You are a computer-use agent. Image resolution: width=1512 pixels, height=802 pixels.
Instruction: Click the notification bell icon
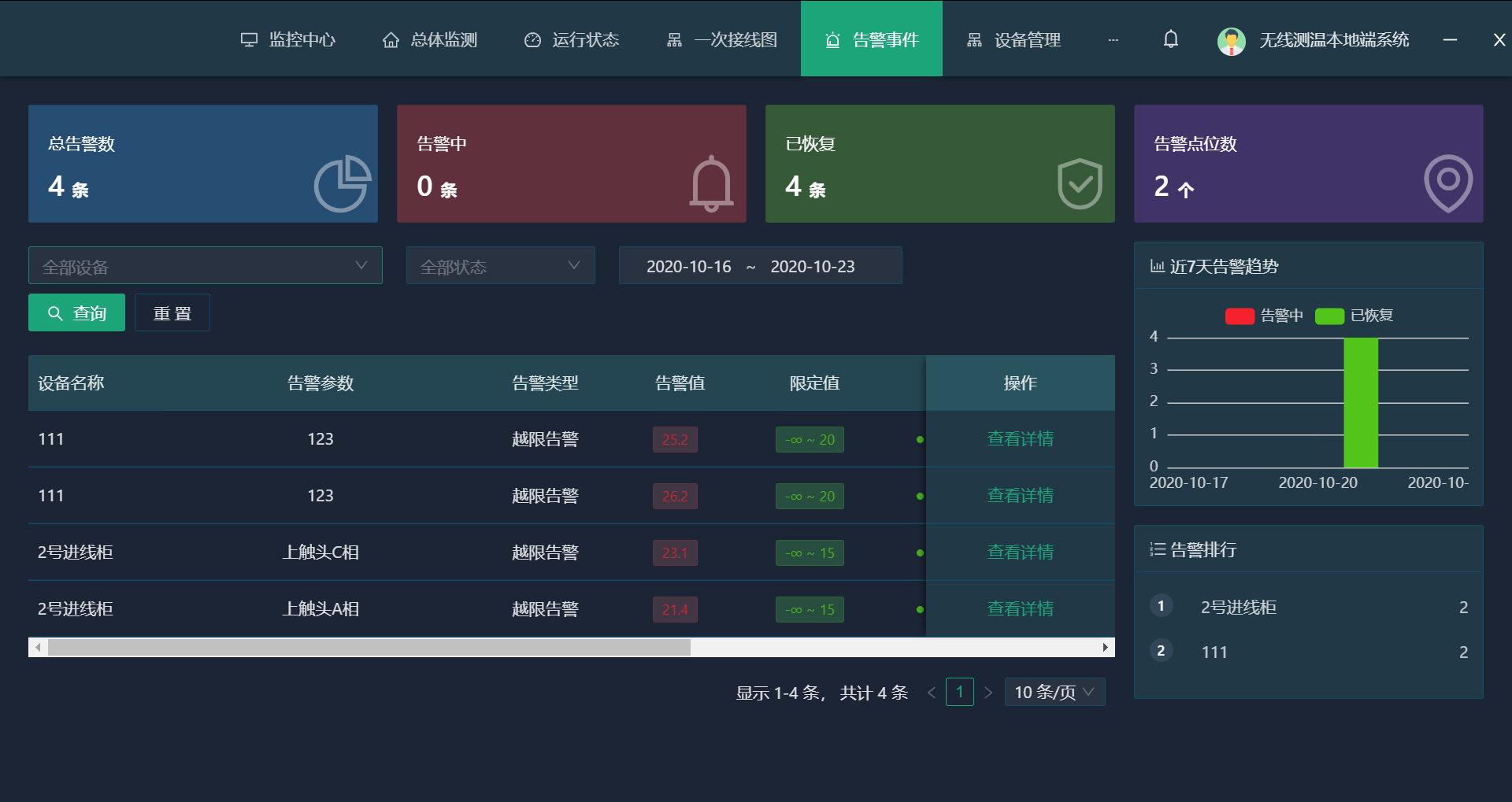click(1170, 39)
